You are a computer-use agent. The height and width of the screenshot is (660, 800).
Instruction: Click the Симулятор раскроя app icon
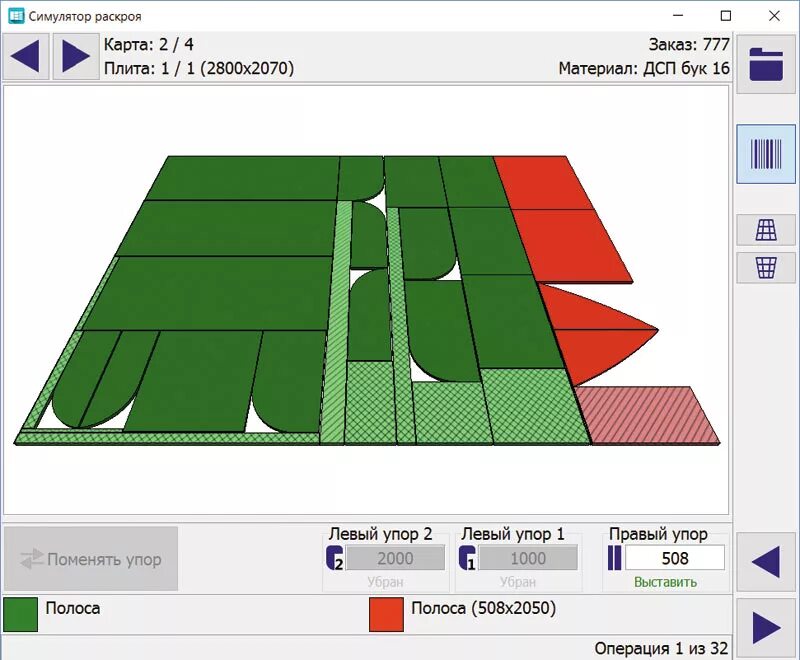click(16, 16)
